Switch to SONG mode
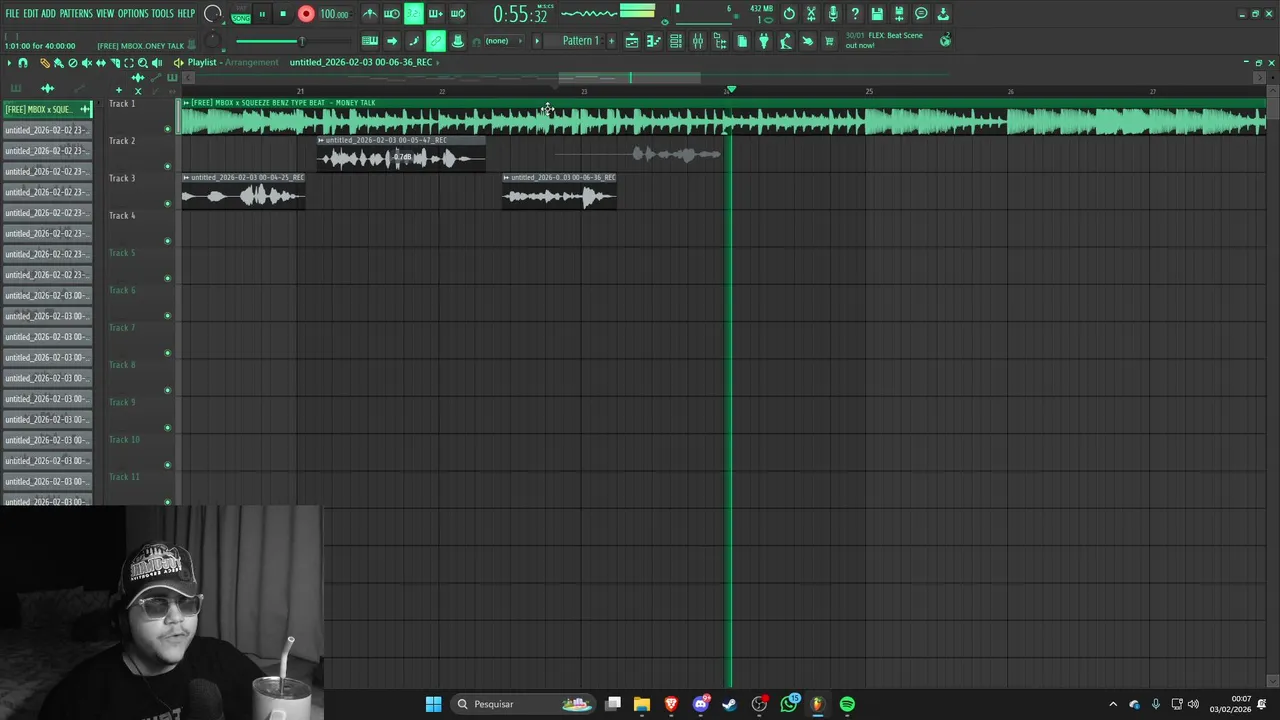1280x720 pixels. point(241,18)
